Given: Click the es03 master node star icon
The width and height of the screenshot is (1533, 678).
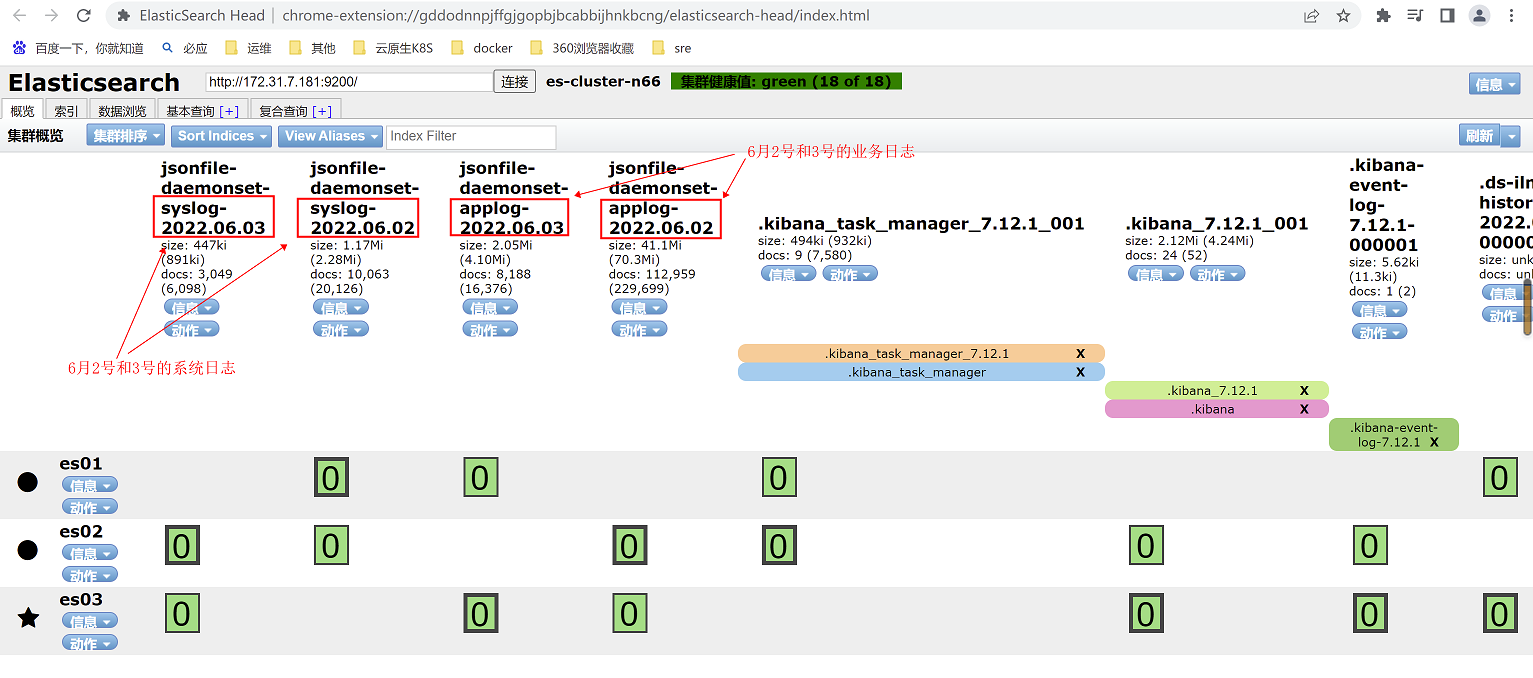Looking at the screenshot, I should pyautogui.click(x=29, y=619).
